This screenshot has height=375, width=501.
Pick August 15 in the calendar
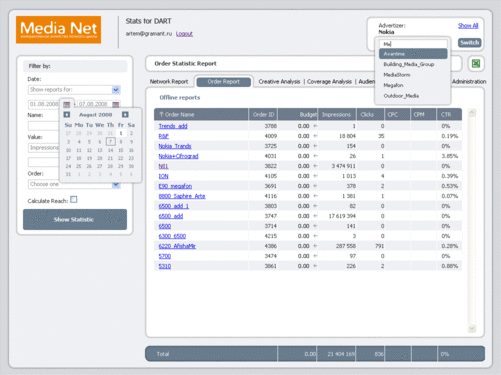point(121,150)
